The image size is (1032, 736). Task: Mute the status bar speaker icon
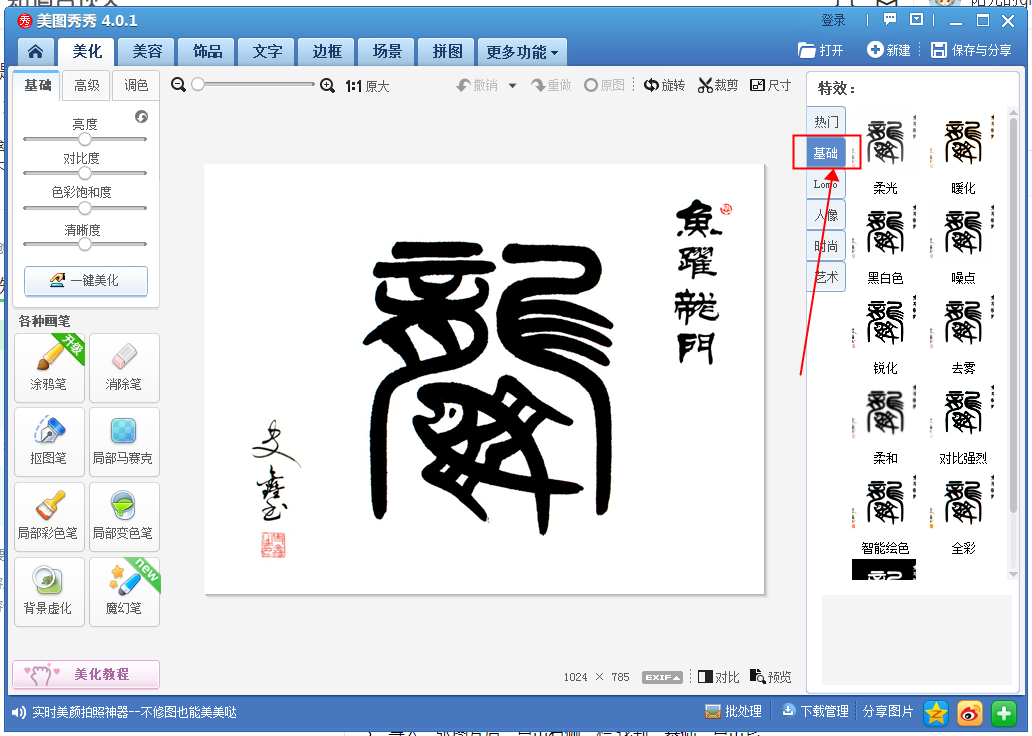coord(19,712)
